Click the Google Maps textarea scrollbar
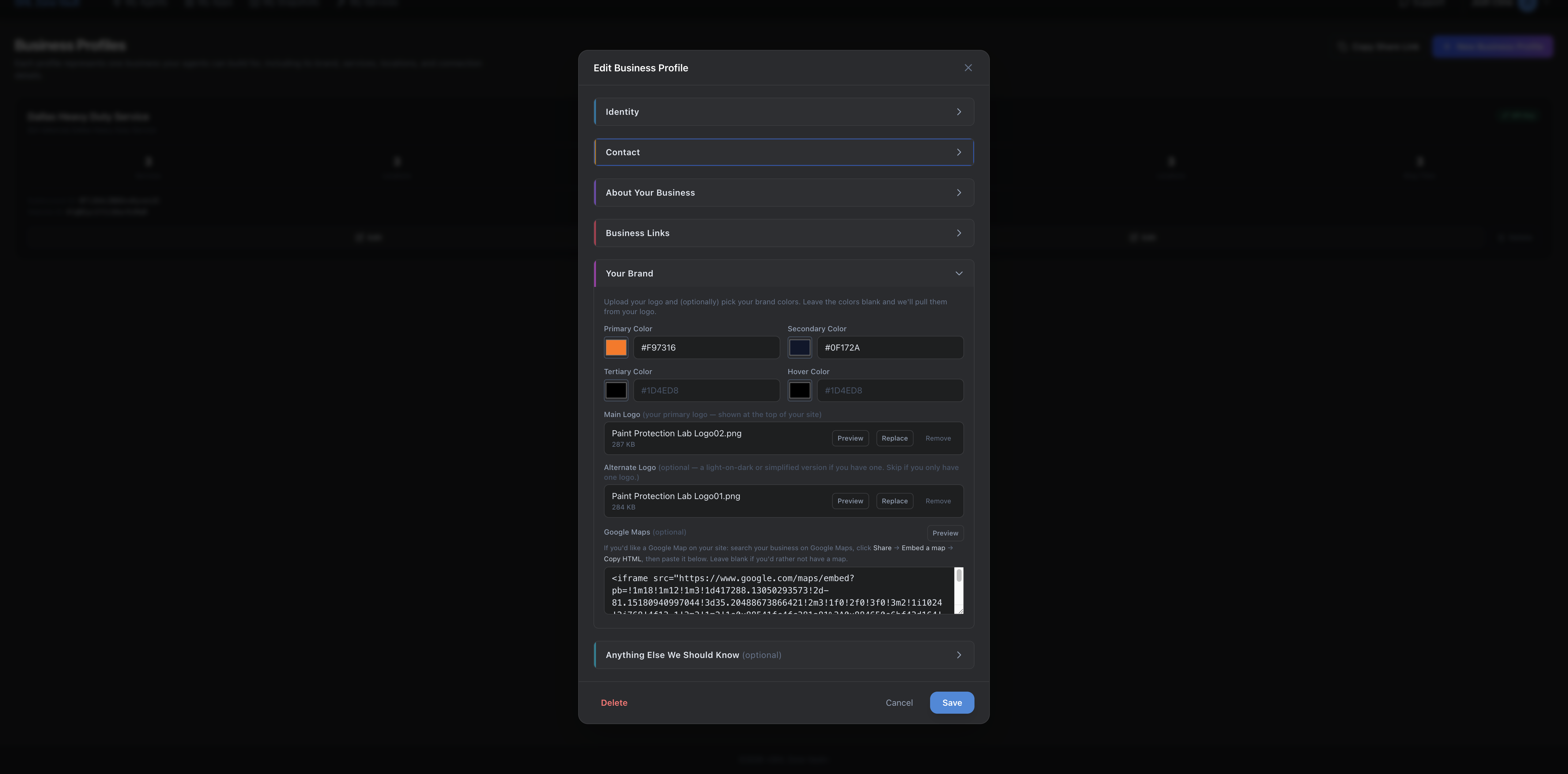This screenshot has height=774, width=1568. point(959,576)
